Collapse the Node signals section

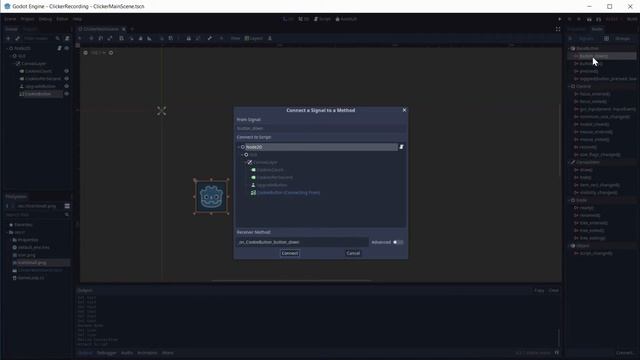tap(570, 200)
